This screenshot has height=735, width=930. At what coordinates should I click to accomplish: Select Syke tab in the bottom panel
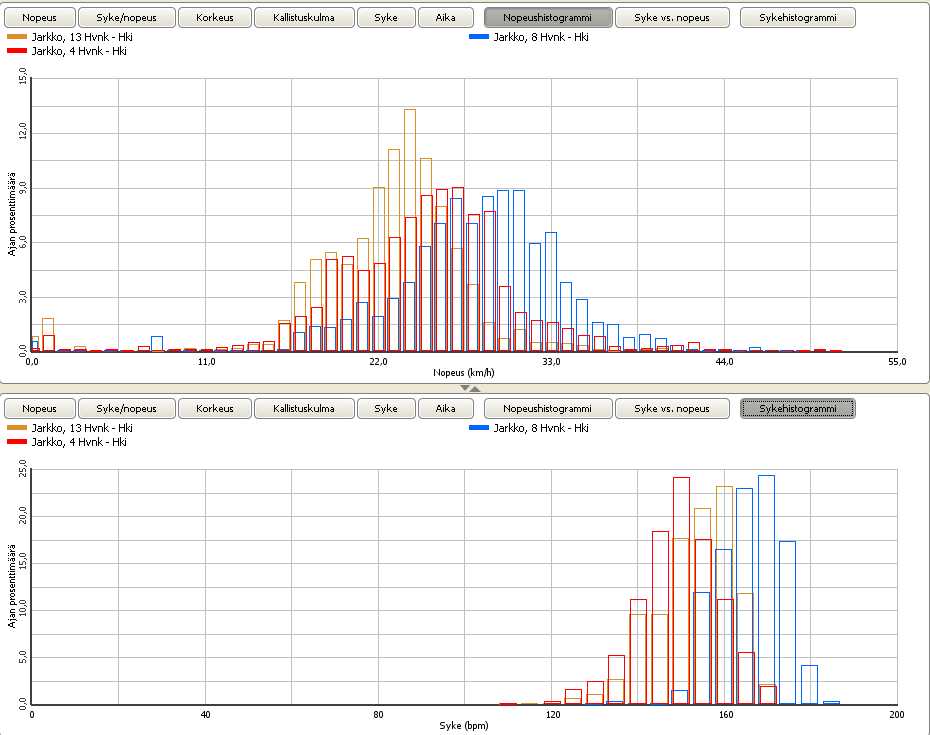click(386, 408)
